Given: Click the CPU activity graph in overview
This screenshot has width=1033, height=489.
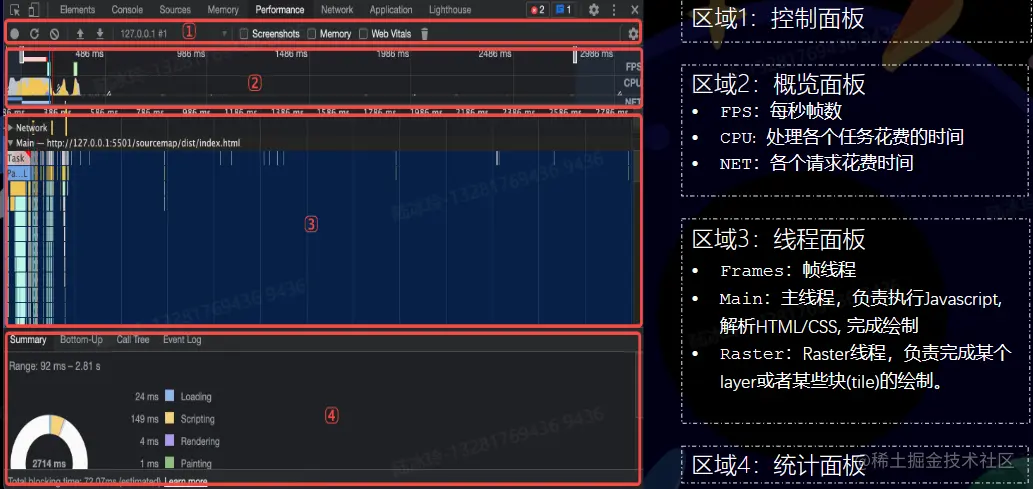Looking at the screenshot, I should coord(46,86).
